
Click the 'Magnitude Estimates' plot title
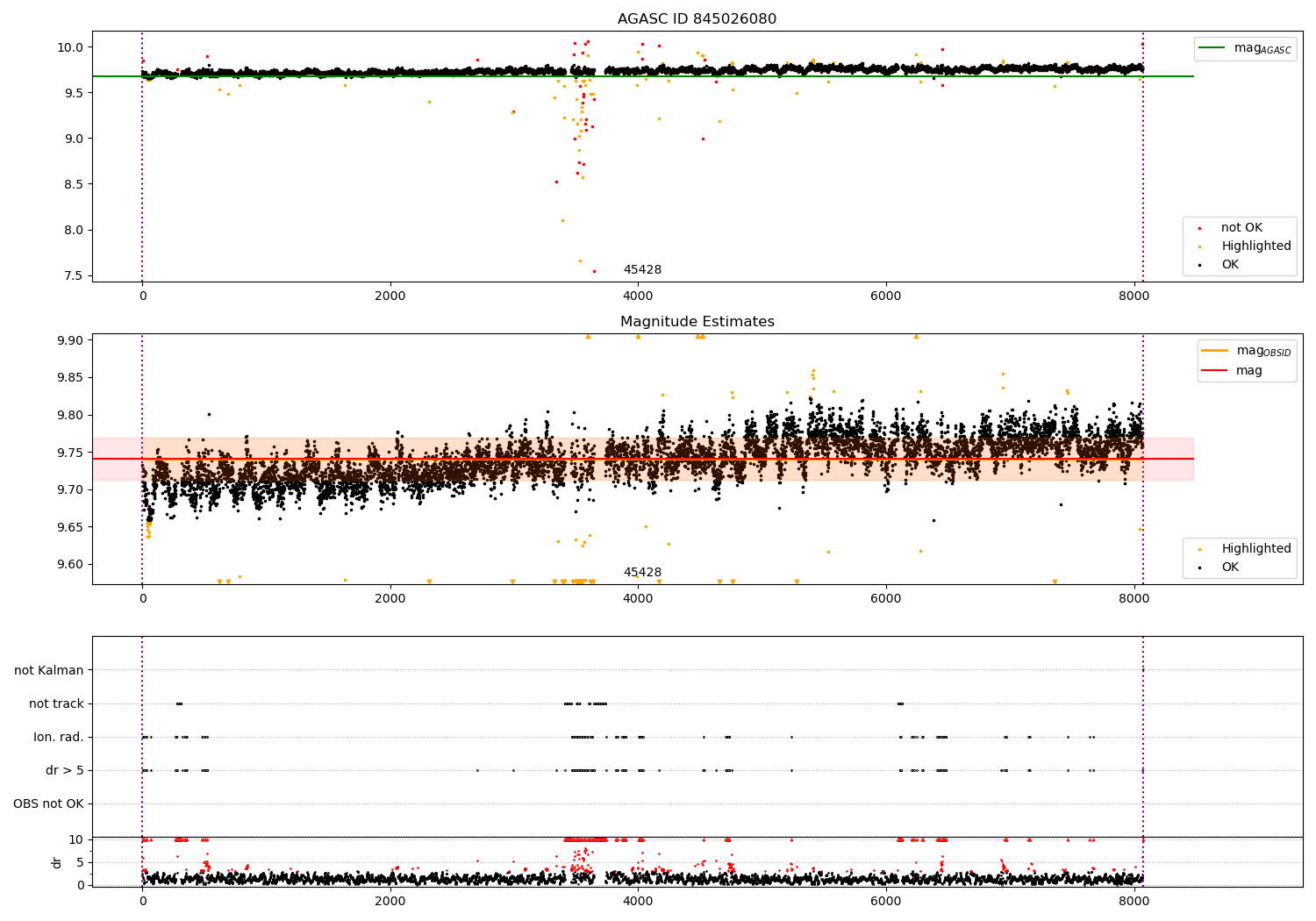point(697,322)
